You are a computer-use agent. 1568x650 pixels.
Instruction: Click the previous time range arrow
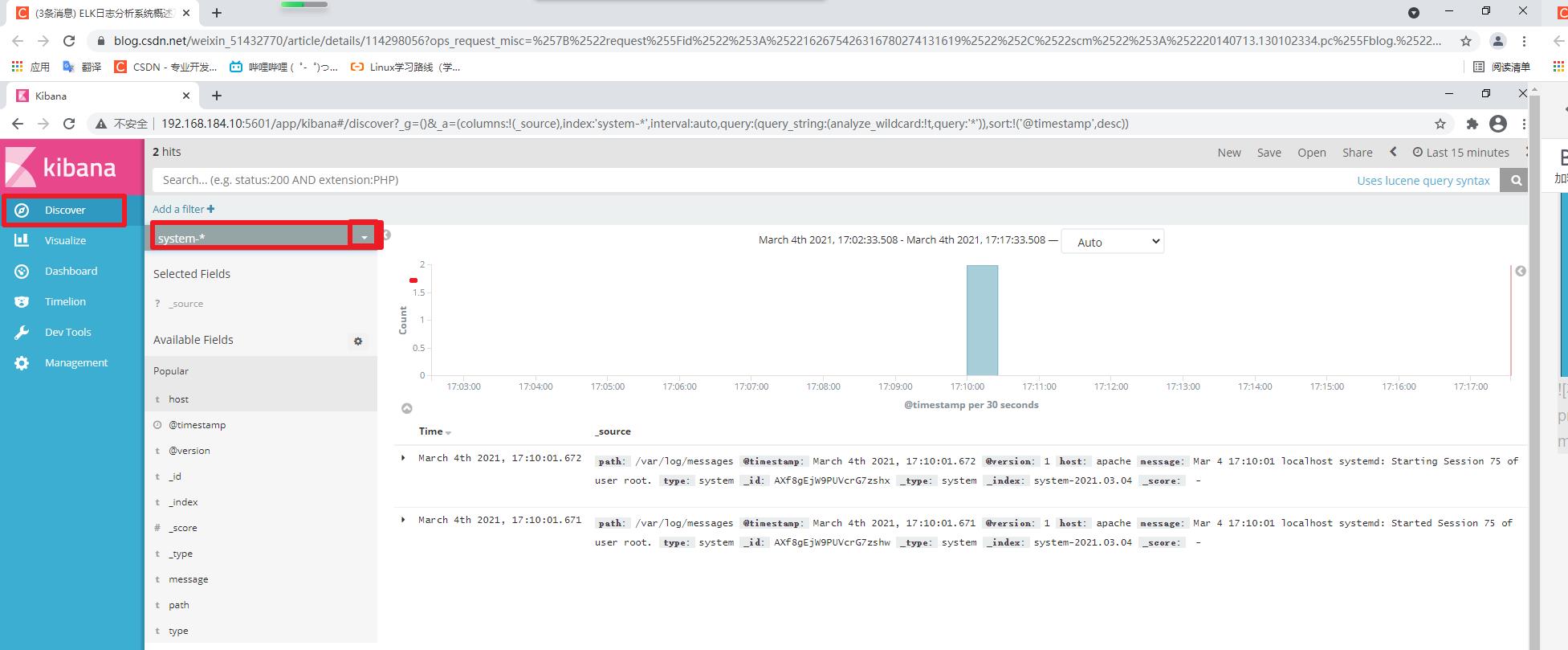(x=1393, y=152)
